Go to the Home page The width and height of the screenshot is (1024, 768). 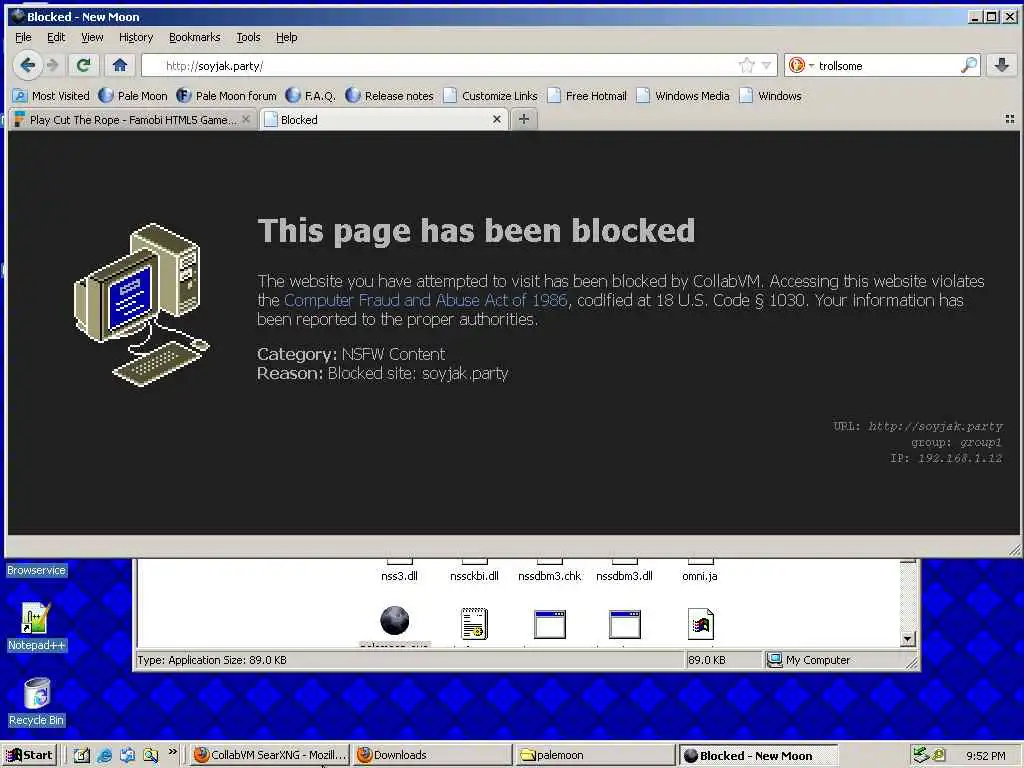120,65
